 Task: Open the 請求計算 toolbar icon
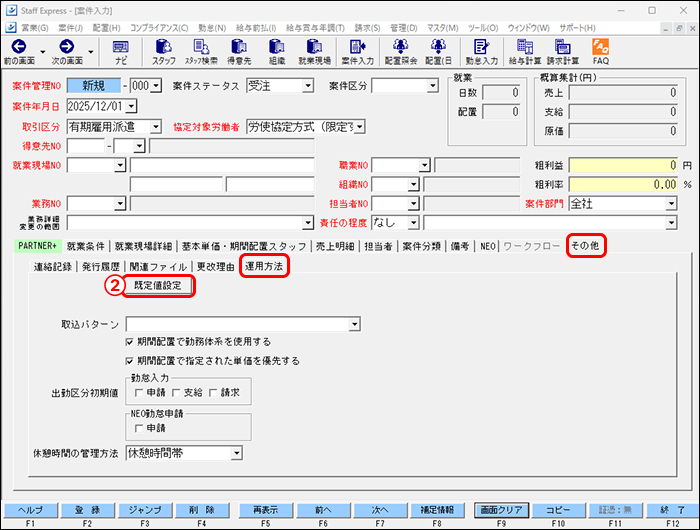[x=563, y=52]
